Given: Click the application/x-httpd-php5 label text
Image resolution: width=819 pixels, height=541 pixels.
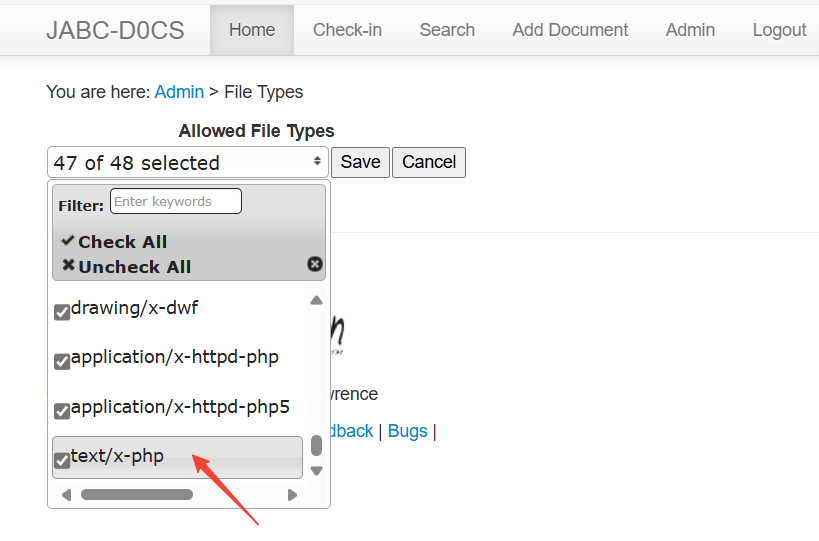Looking at the screenshot, I should [180, 407].
